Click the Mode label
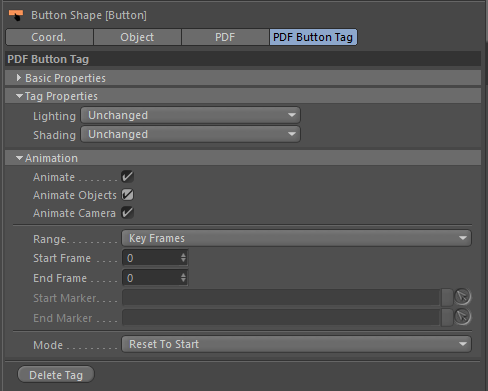Screen dimensions: 488x391 [48, 345]
